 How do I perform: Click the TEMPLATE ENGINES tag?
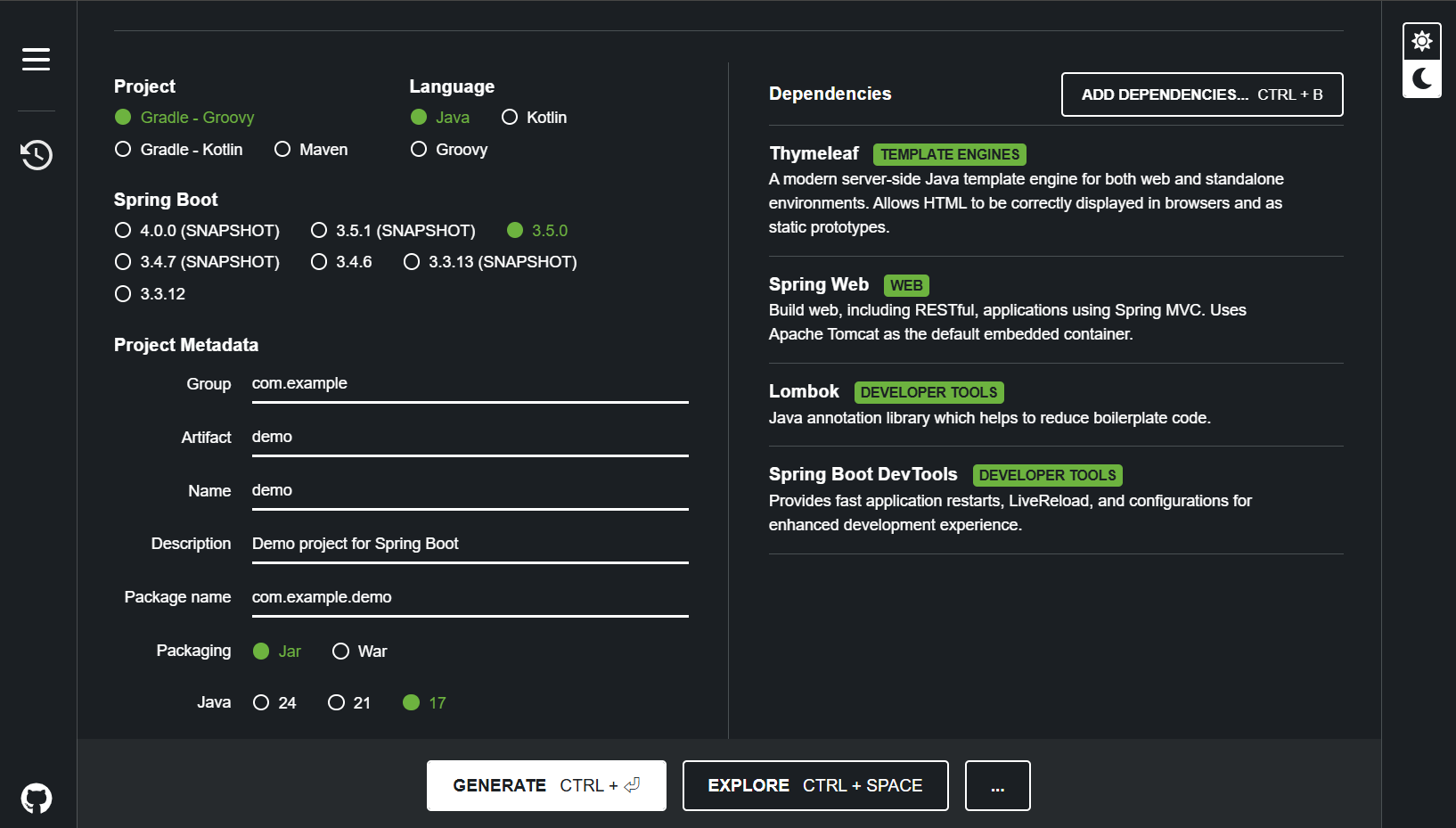click(x=950, y=154)
